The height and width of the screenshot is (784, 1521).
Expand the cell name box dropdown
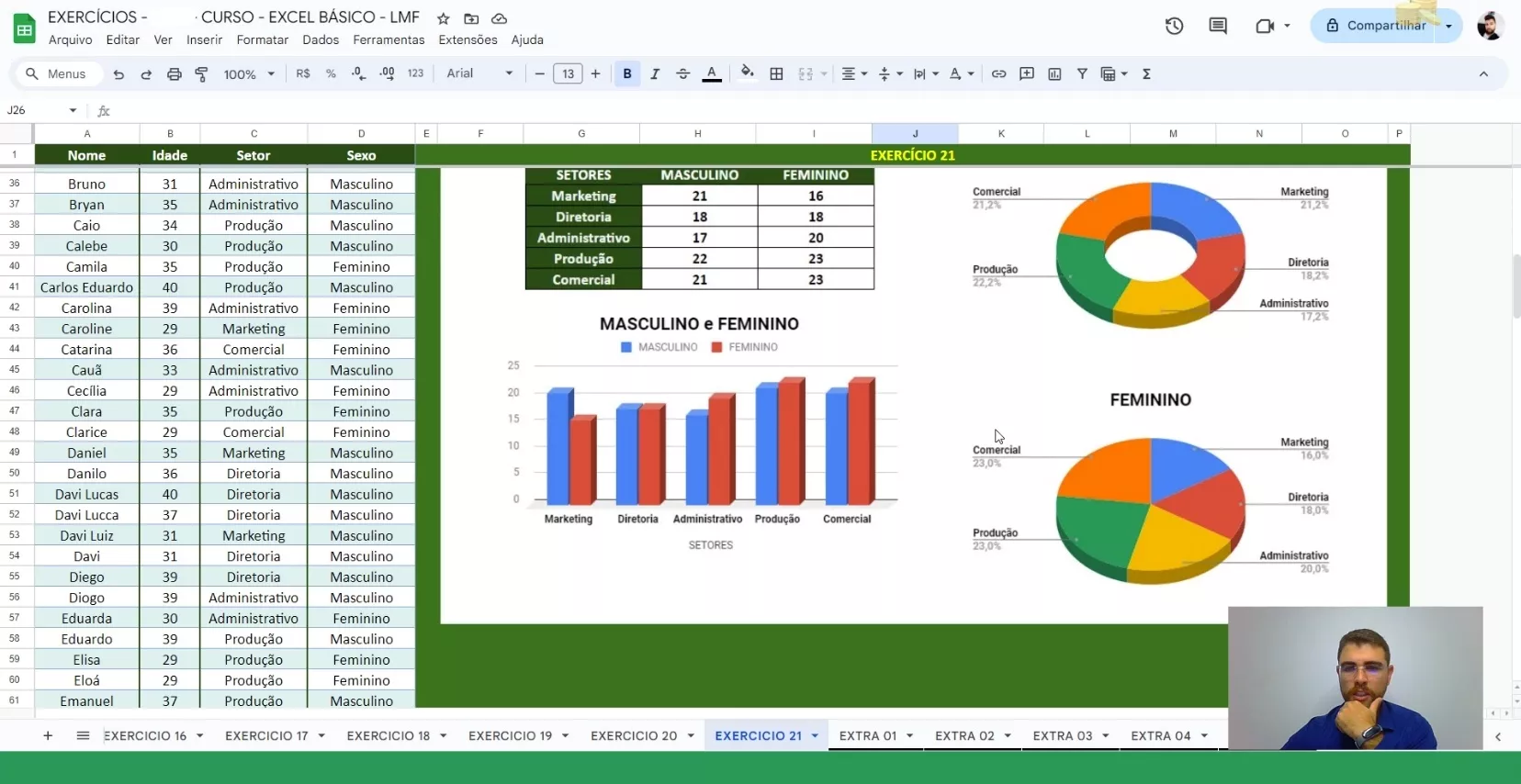[x=73, y=110]
